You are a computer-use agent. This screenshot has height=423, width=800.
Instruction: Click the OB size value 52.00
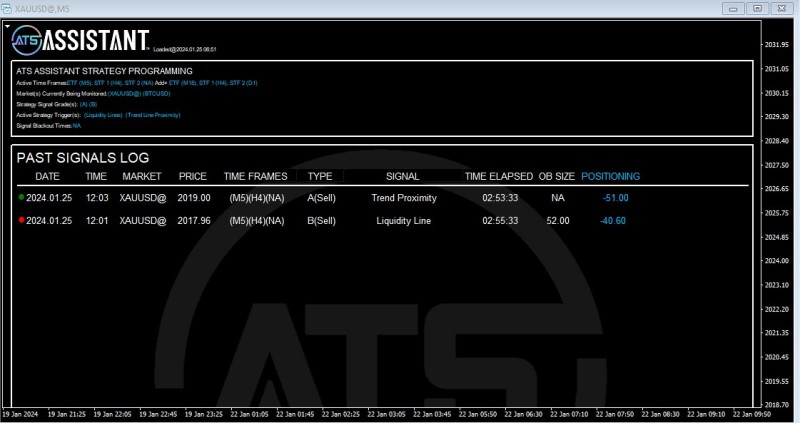[558, 221]
